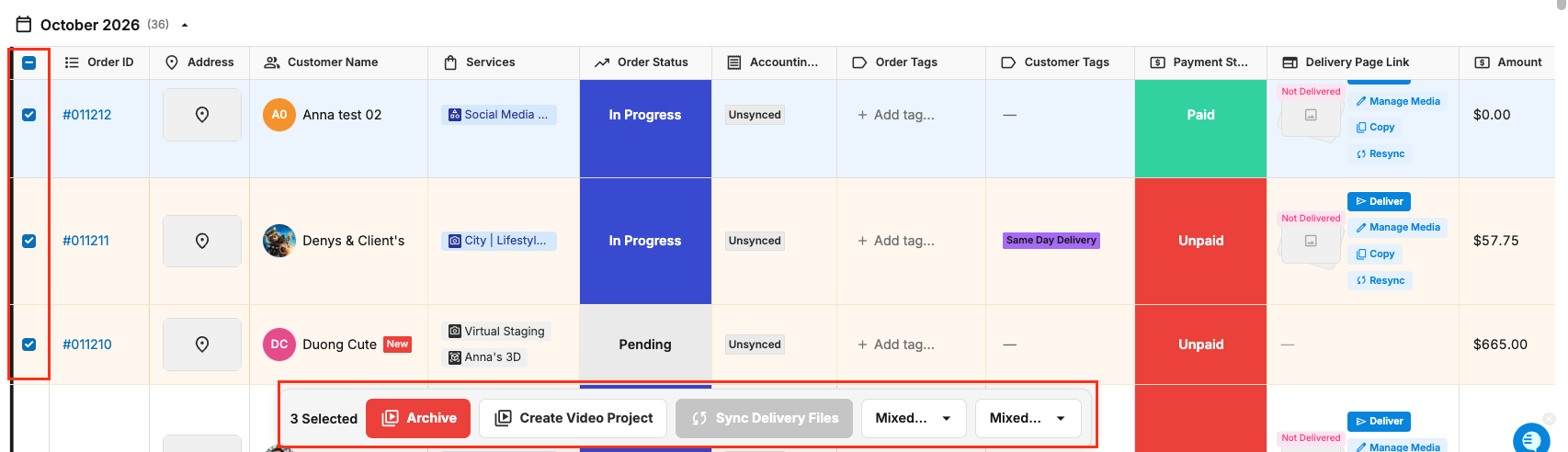Click Create Video Project button
The image size is (1568, 452).
(x=574, y=418)
